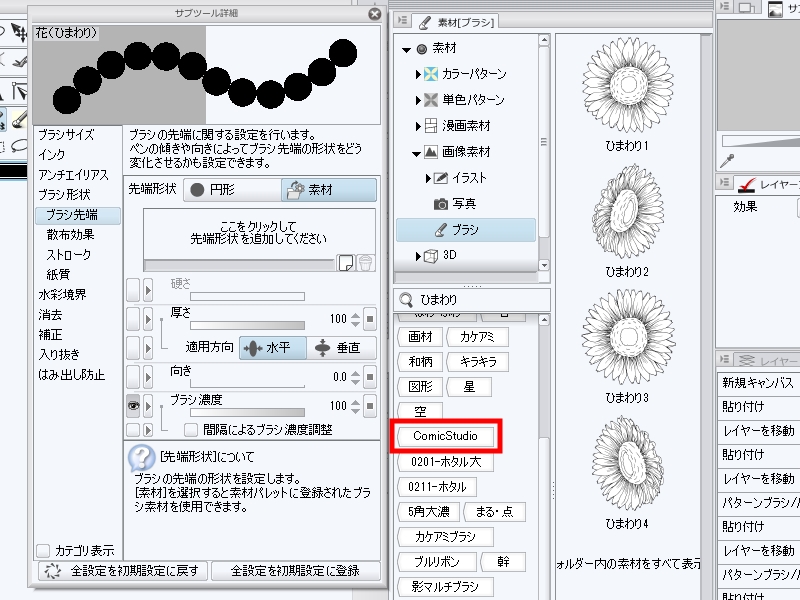The height and width of the screenshot is (600, 800).
Task: Select the 写真 camera folder
Action: coord(454,204)
